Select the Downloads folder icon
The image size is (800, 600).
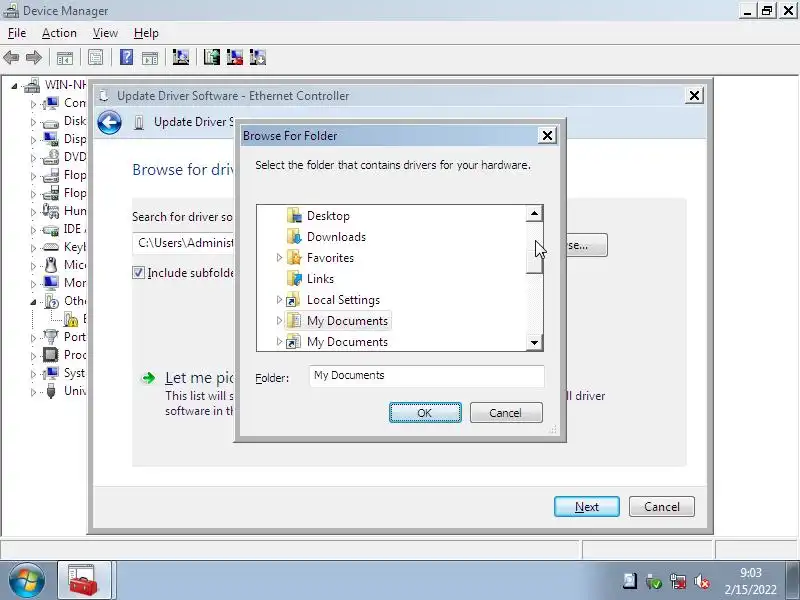click(x=294, y=237)
